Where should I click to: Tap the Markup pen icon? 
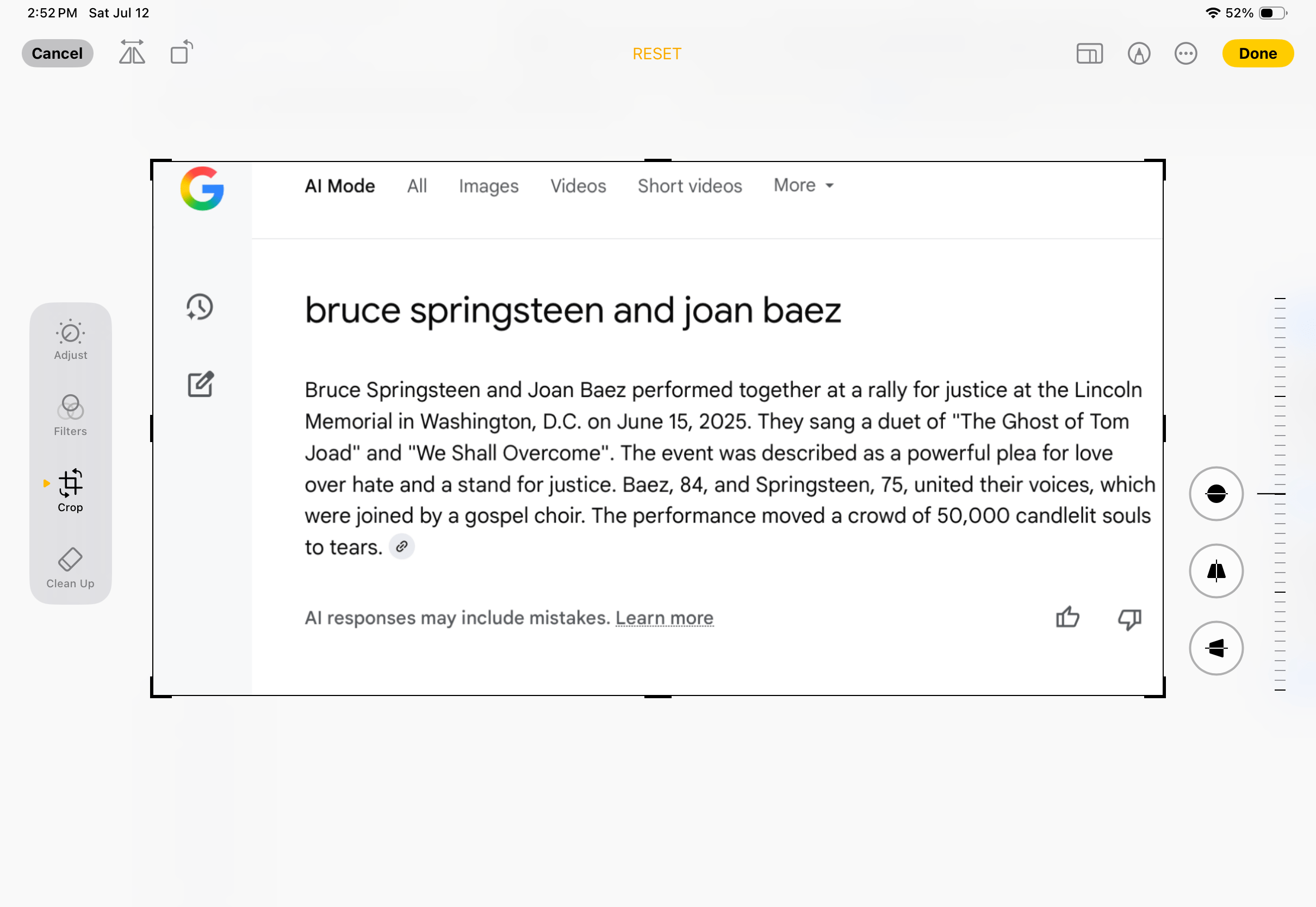(x=1139, y=53)
